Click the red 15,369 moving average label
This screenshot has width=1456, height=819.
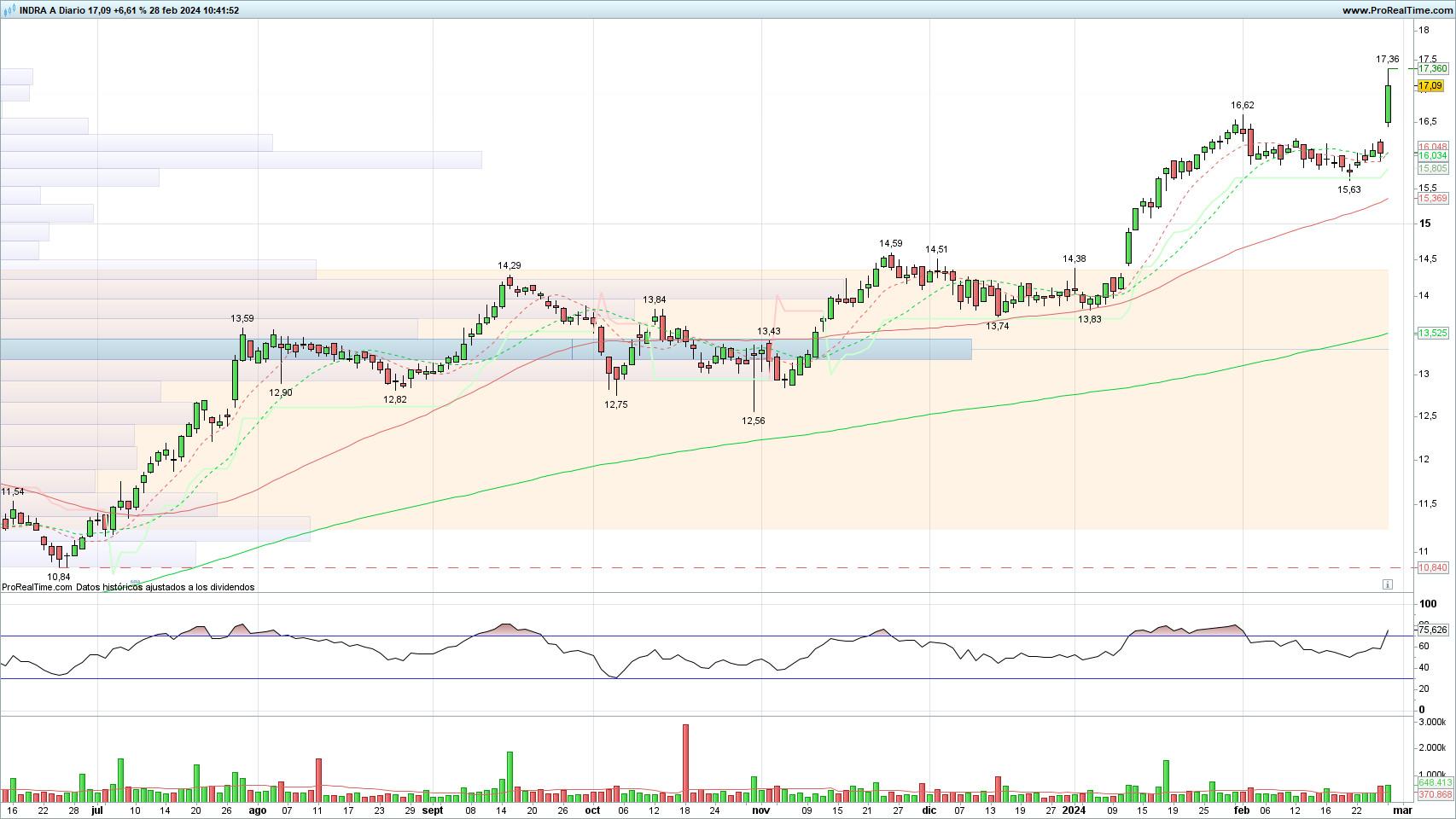point(1433,198)
